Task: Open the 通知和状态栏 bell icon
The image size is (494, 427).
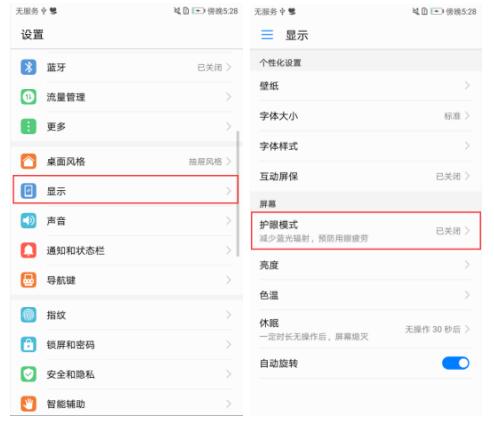Action: tap(28, 250)
